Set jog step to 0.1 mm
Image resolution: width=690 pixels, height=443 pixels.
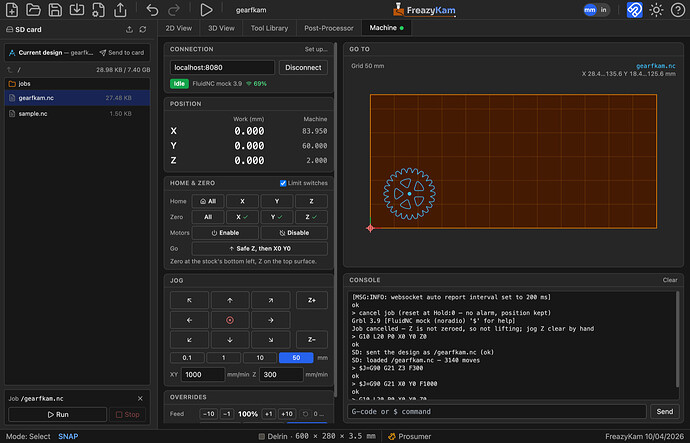pos(187,358)
